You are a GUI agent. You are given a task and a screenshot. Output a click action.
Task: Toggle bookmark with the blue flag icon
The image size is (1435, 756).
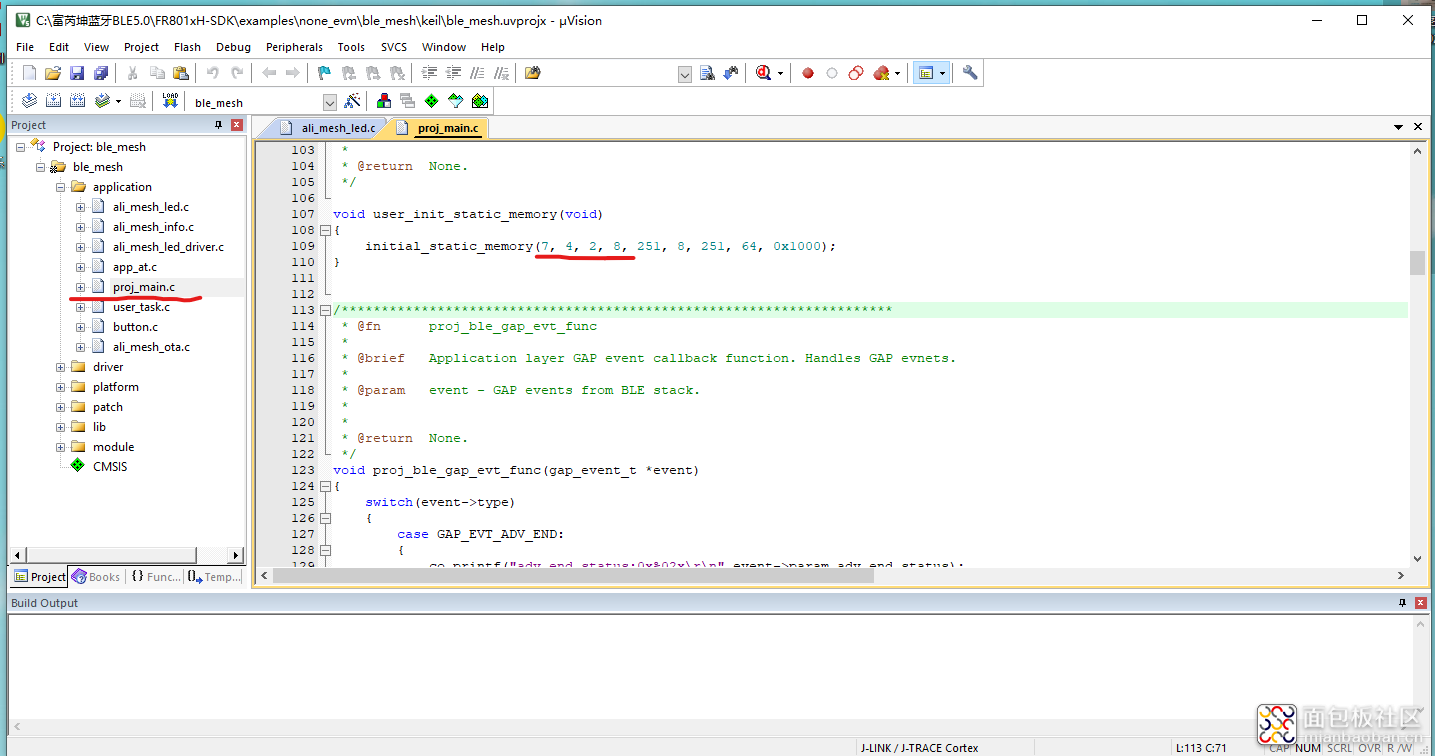(x=324, y=73)
